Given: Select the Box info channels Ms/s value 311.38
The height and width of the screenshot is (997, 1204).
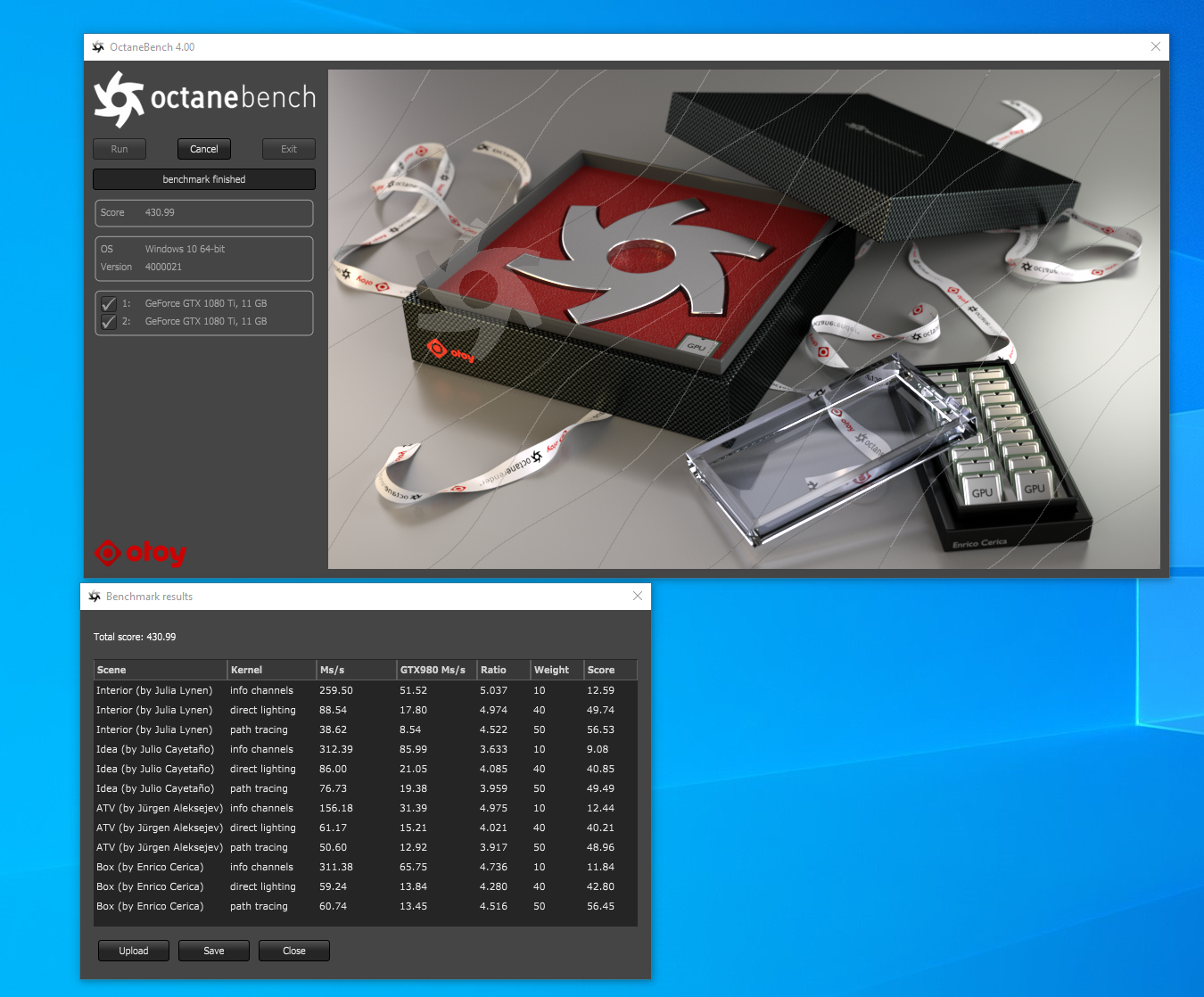Looking at the screenshot, I should coord(336,867).
